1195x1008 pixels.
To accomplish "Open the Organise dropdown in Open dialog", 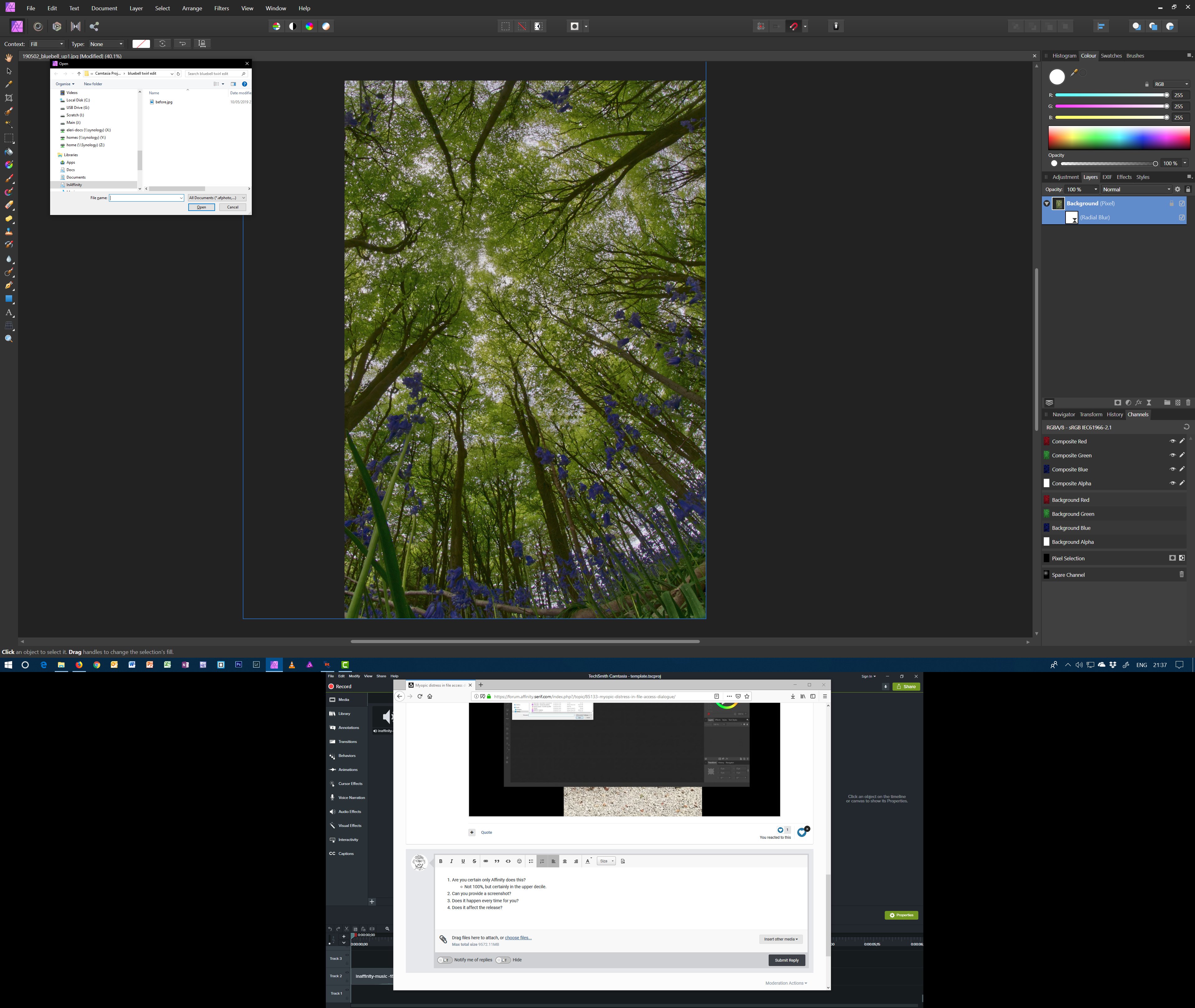I will (65, 84).
